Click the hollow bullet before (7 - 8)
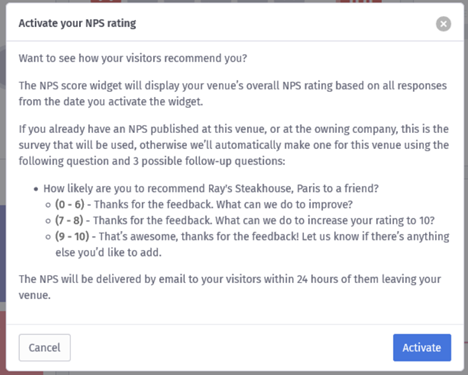 48,221
